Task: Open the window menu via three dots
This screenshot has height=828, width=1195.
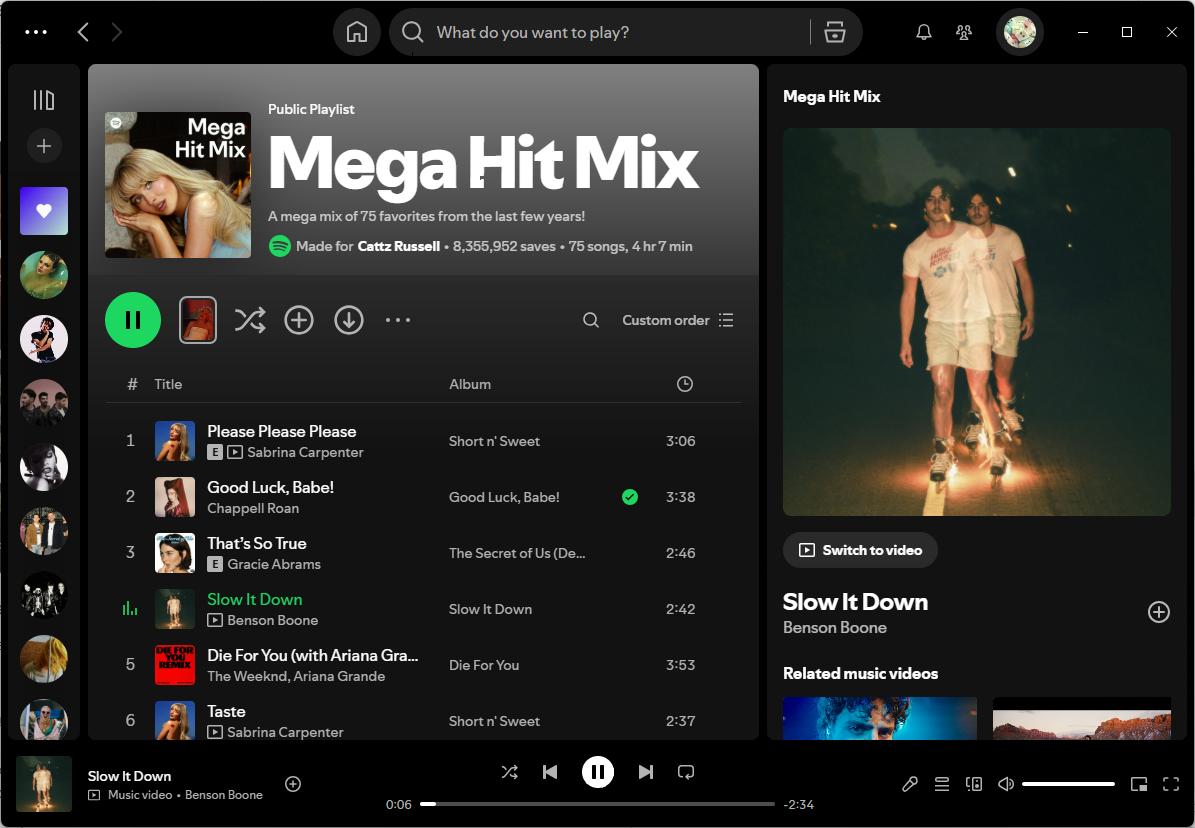Action: click(x=36, y=32)
